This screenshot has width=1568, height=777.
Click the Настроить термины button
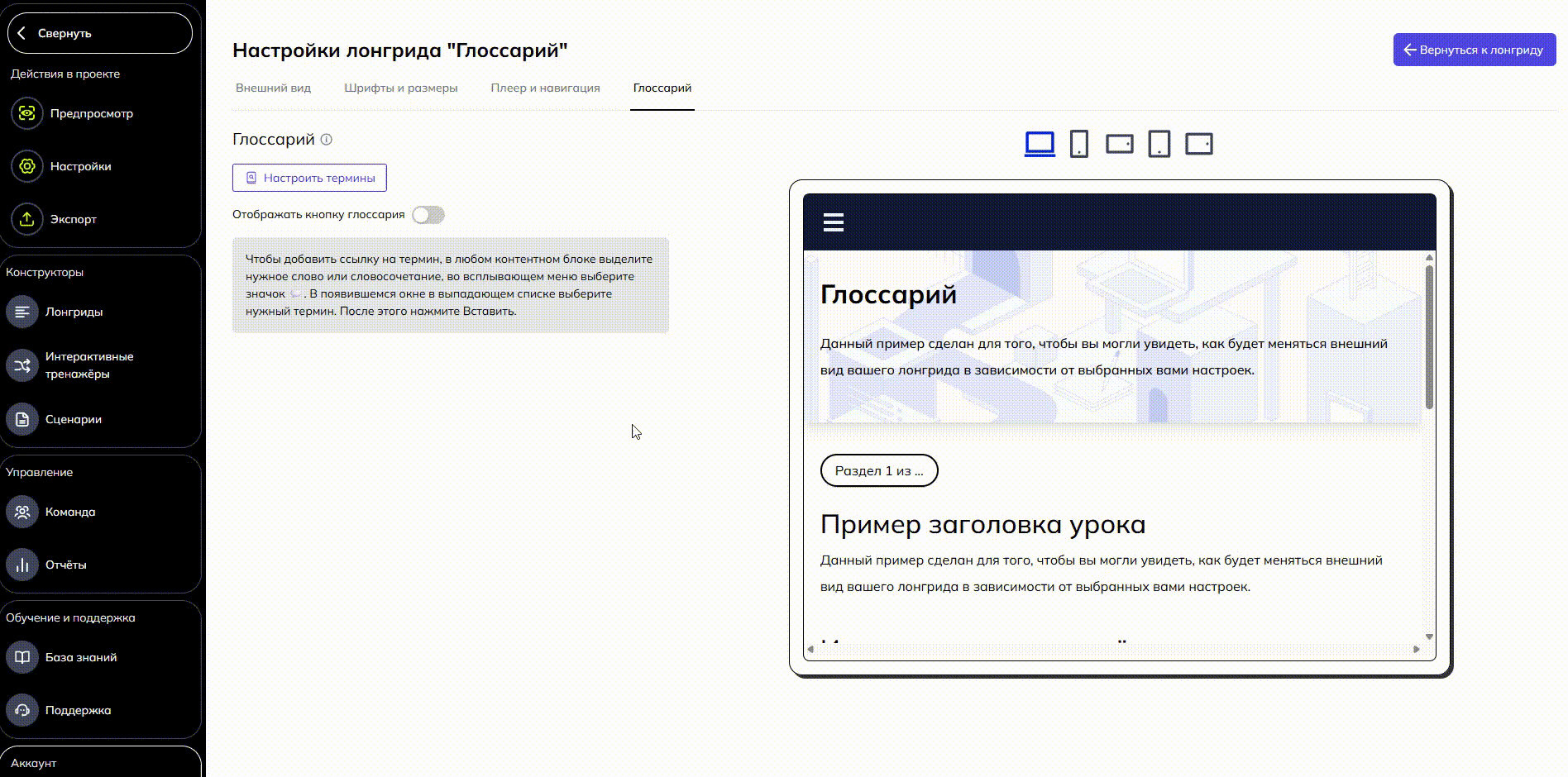click(309, 178)
